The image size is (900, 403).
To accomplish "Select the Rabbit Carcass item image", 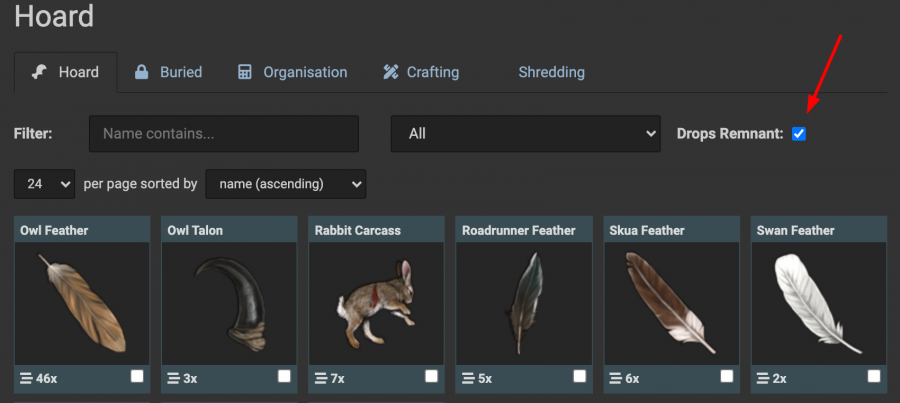I will [376, 302].
